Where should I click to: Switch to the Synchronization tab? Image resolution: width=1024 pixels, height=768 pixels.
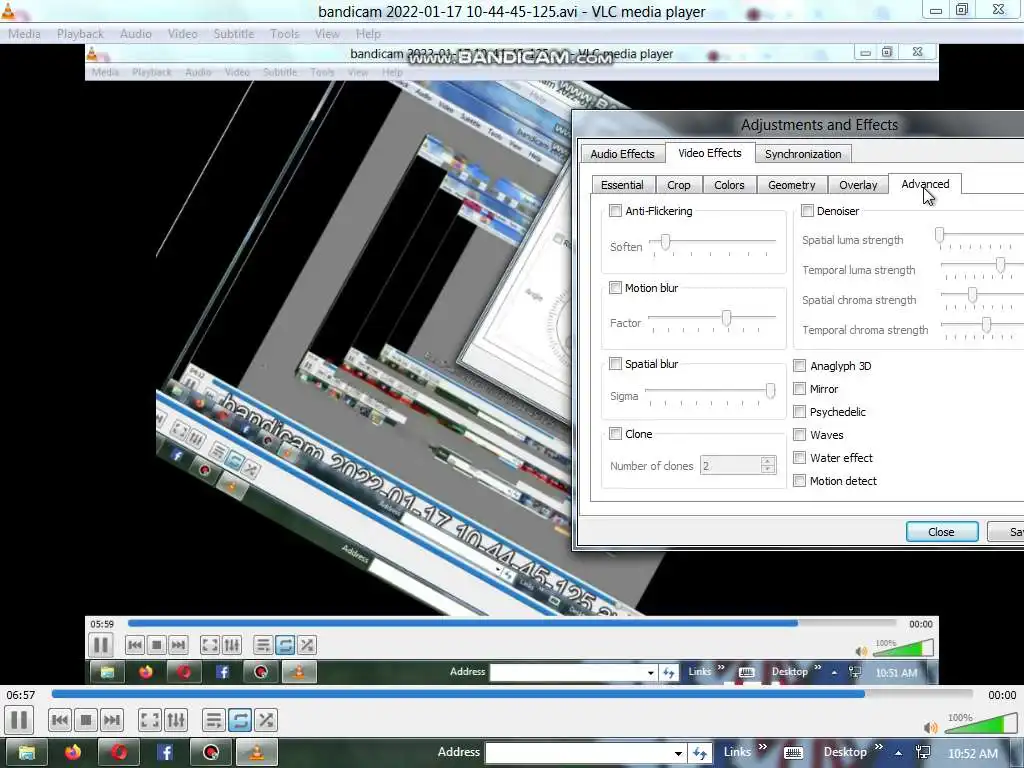(803, 154)
